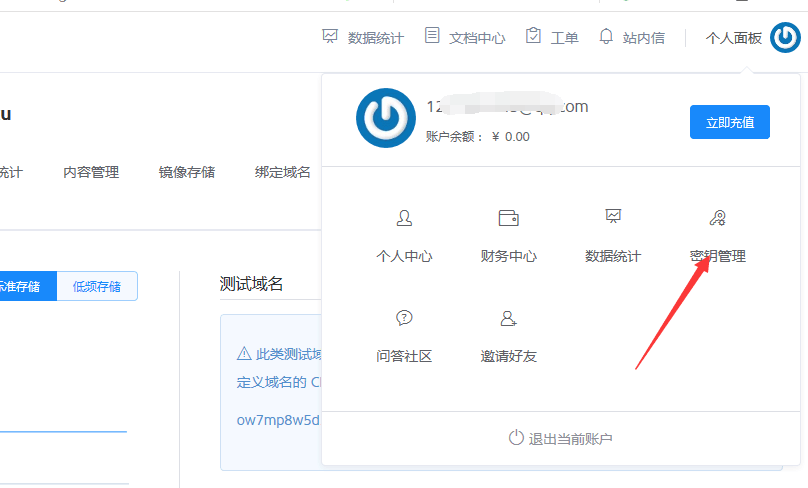
Task: Click the 个人中心 user icon
Action: 404,218
